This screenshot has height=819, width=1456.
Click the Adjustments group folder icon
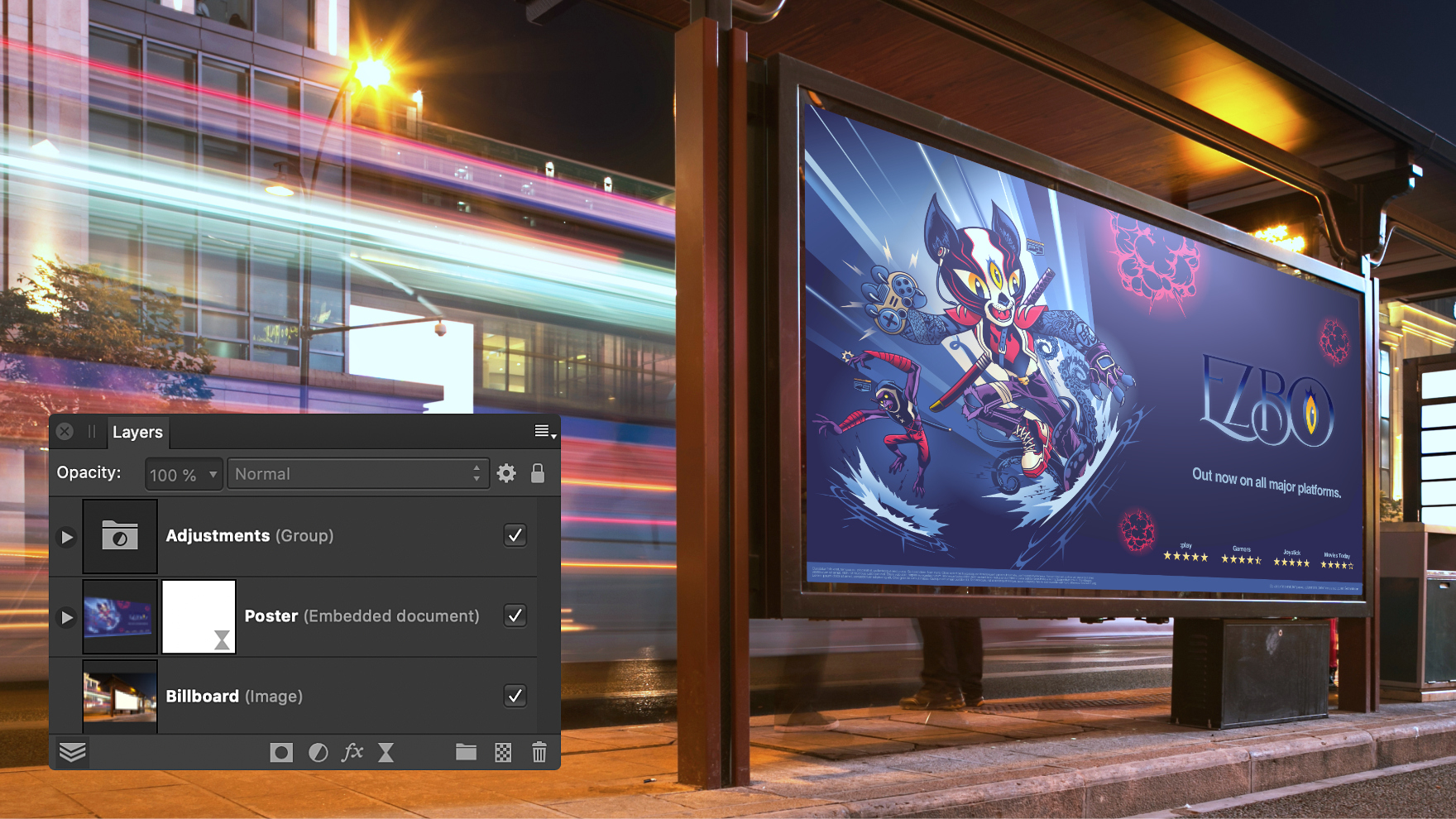pyautogui.click(x=120, y=536)
